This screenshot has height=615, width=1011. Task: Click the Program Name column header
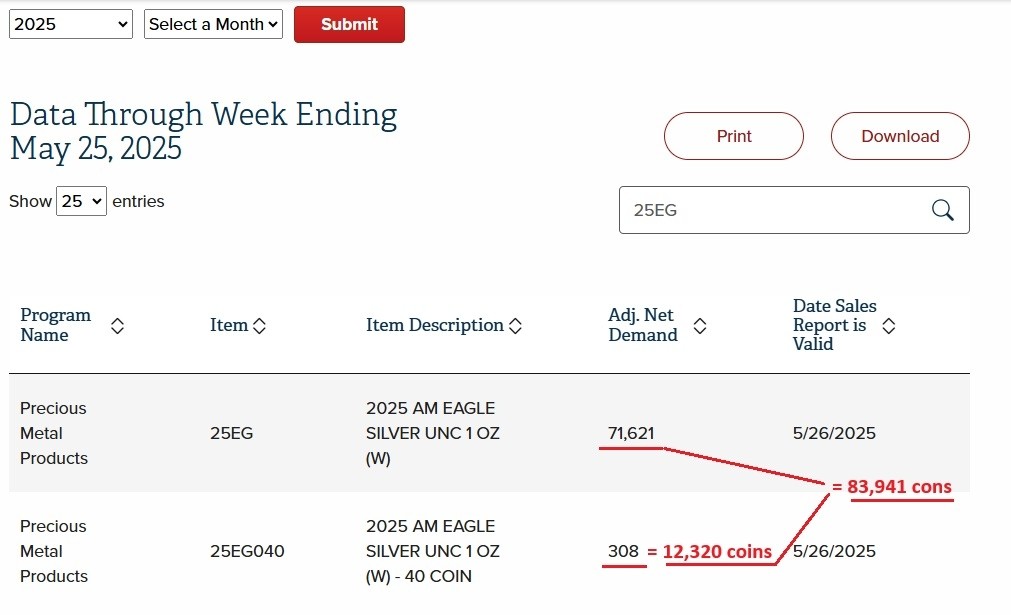point(56,325)
